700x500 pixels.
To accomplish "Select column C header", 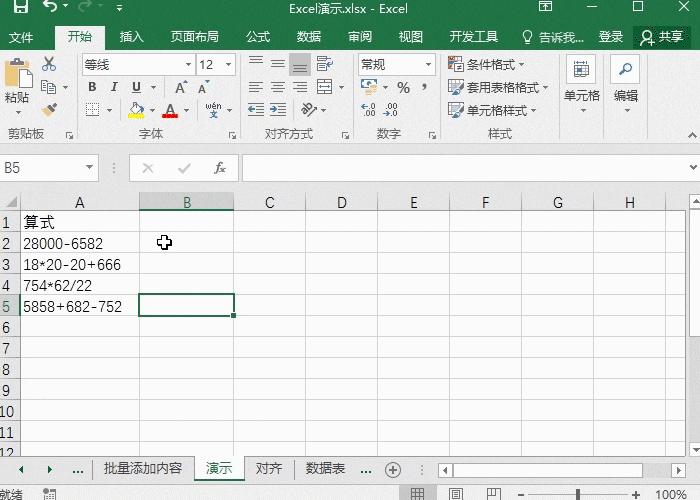I will pos(270,203).
